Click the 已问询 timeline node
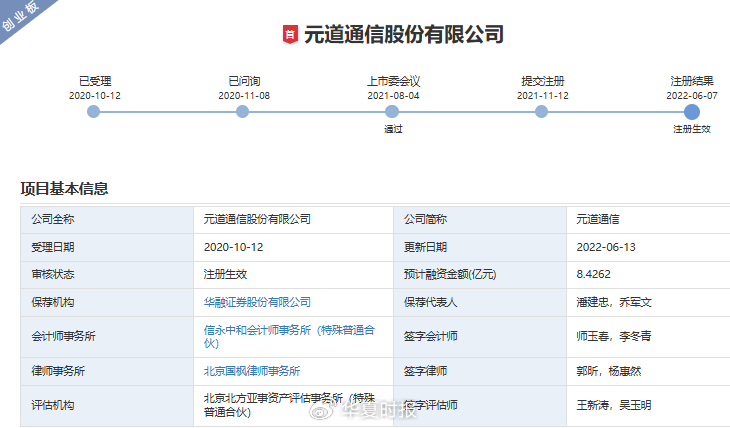This screenshot has width=730, height=428. [243, 112]
